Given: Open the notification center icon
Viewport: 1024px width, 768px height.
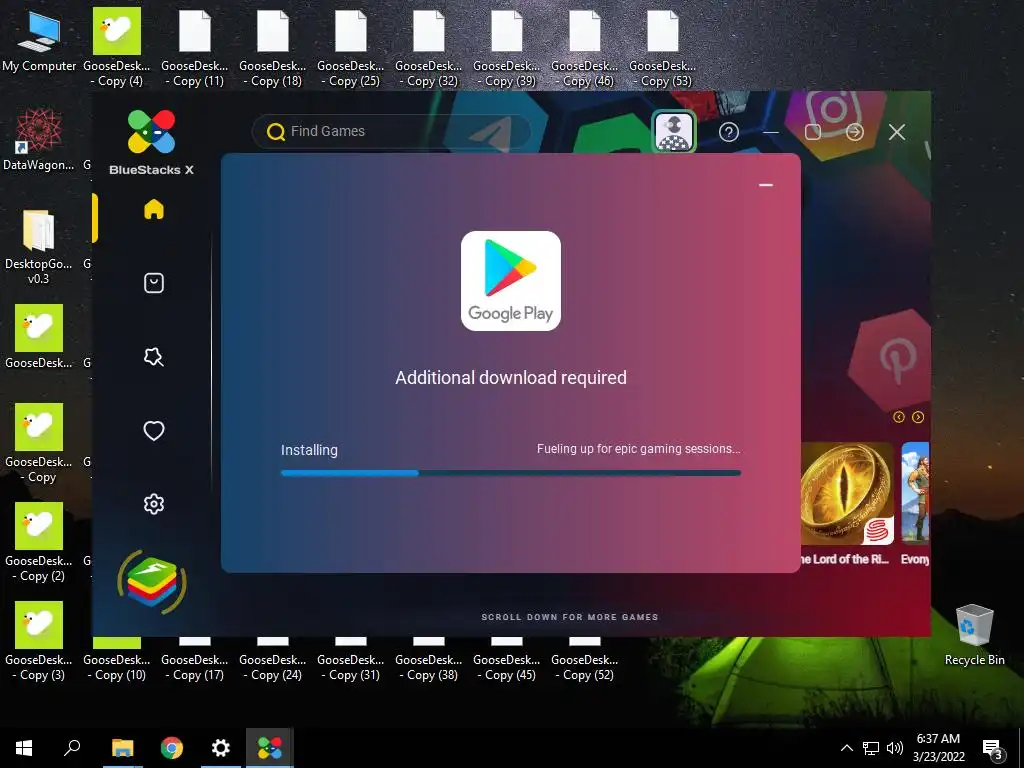Looking at the screenshot, I should 992,749.
